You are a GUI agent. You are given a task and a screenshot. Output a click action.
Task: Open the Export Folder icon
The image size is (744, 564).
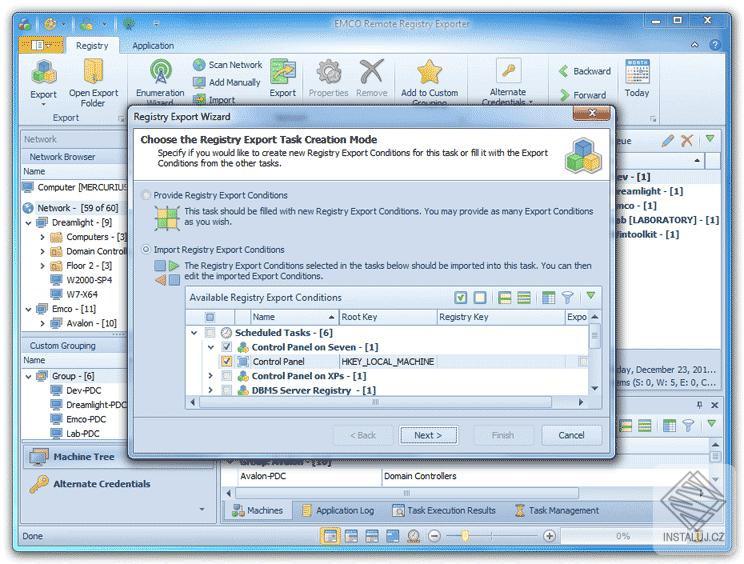point(93,72)
